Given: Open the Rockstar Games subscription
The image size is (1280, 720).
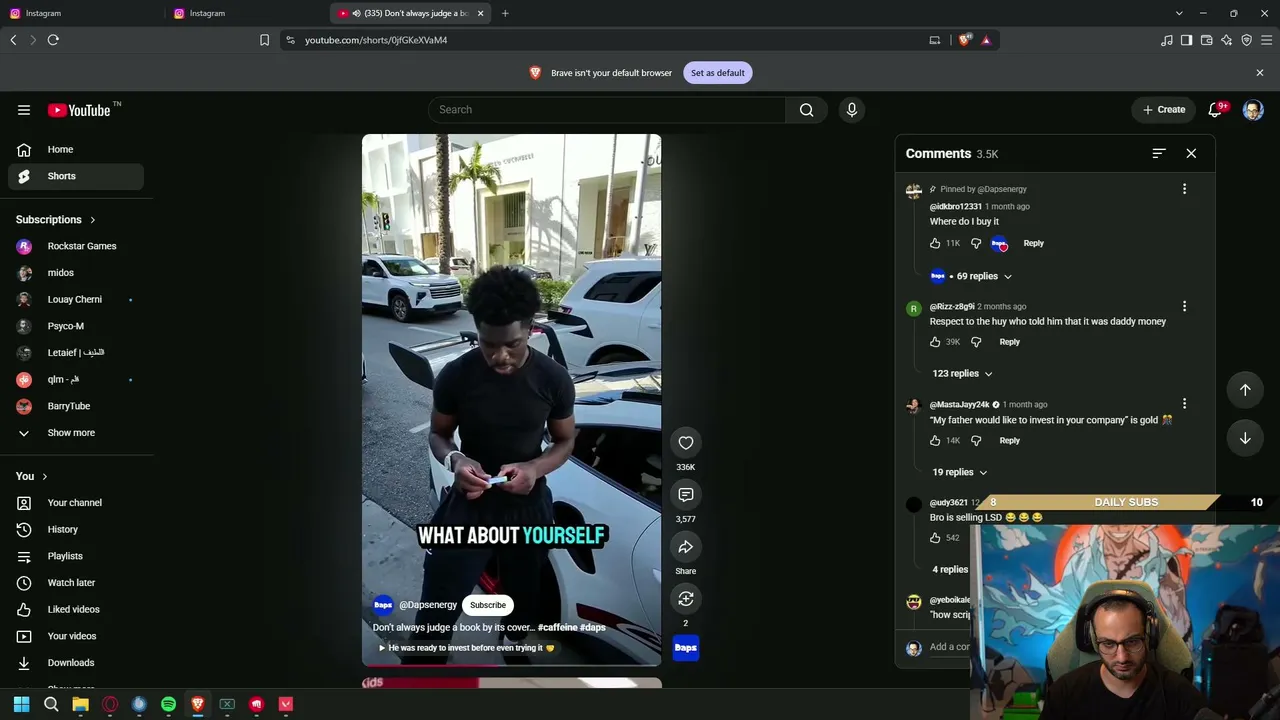Looking at the screenshot, I should (77, 246).
